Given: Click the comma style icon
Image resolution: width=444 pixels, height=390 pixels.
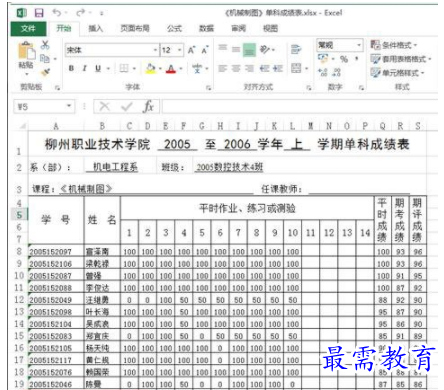Looking at the screenshot, I should pos(357,59).
